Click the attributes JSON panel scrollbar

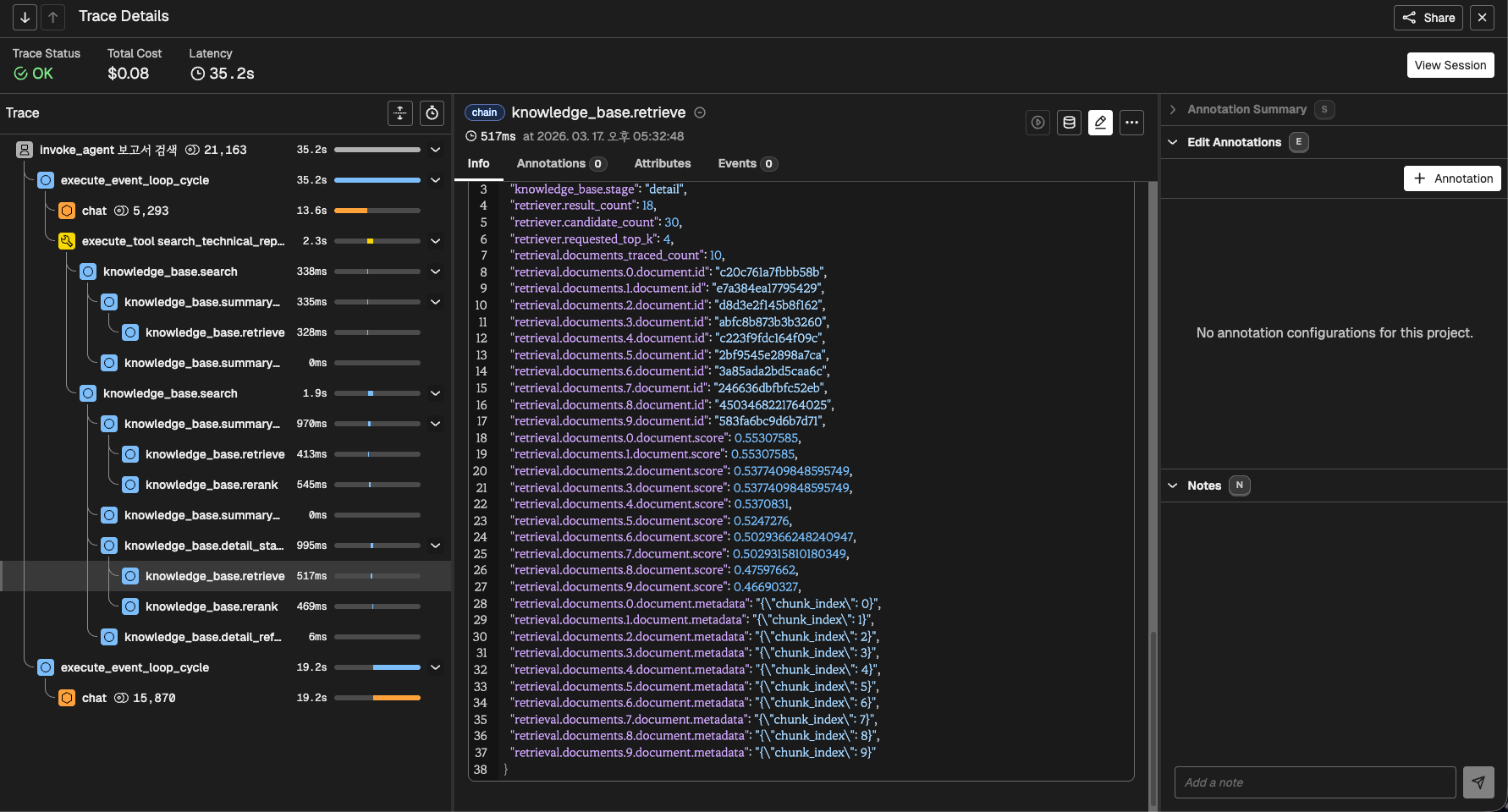(x=1152, y=718)
